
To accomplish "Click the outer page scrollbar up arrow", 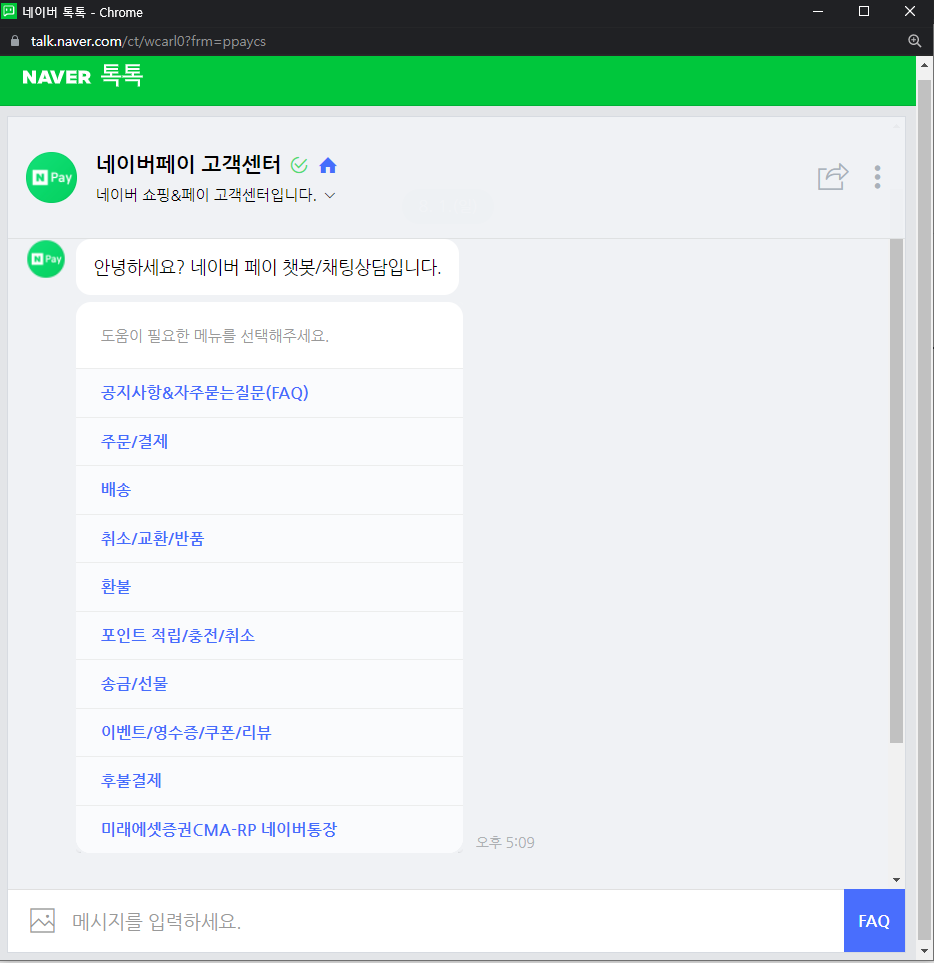I will click(924, 65).
